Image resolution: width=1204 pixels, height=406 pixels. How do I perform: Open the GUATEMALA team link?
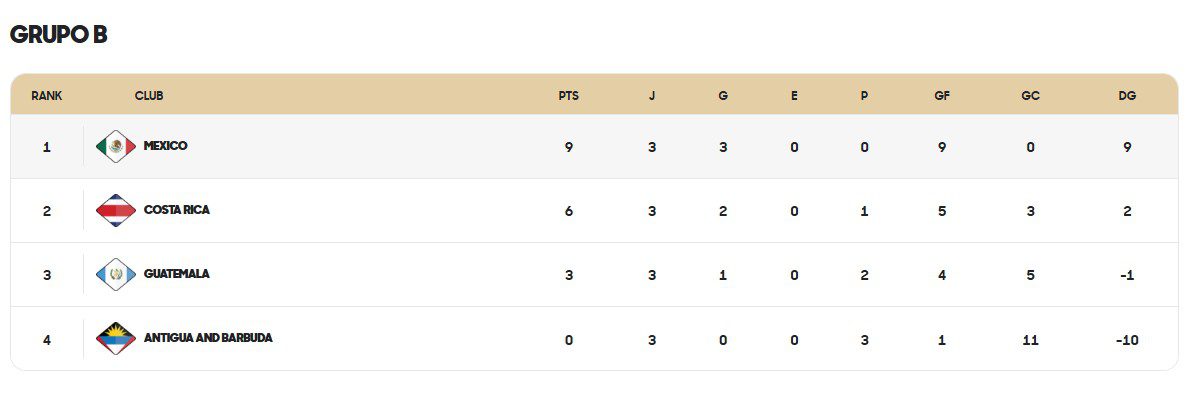[x=177, y=274]
